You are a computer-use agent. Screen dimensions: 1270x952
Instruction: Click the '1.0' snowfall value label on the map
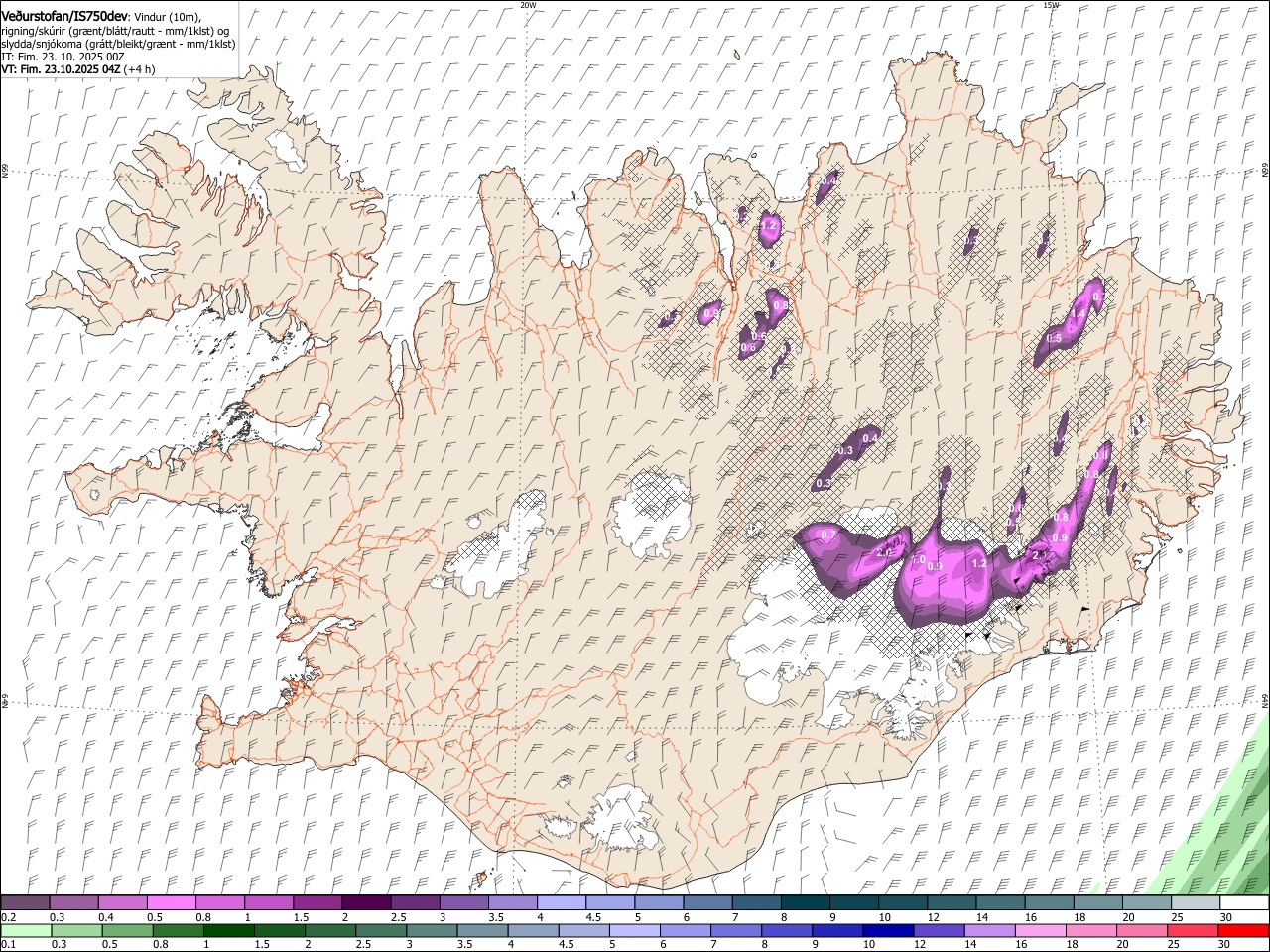(918, 560)
